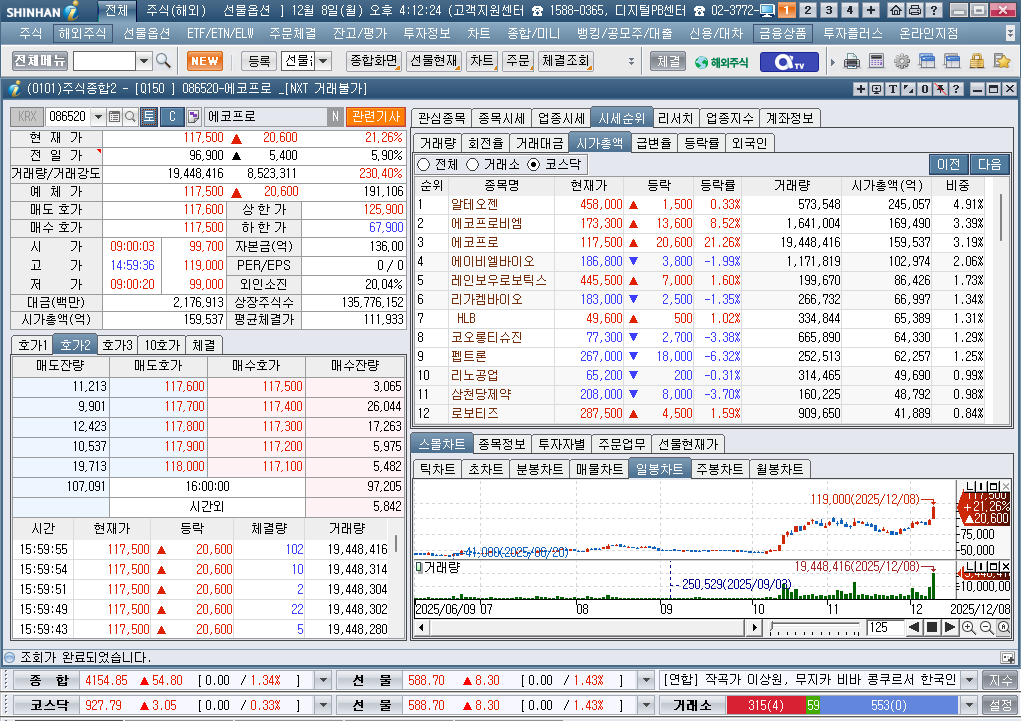The image size is (1021, 721).
Task: Click the monitor icon in the window title bar
Action: tap(876, 89)
